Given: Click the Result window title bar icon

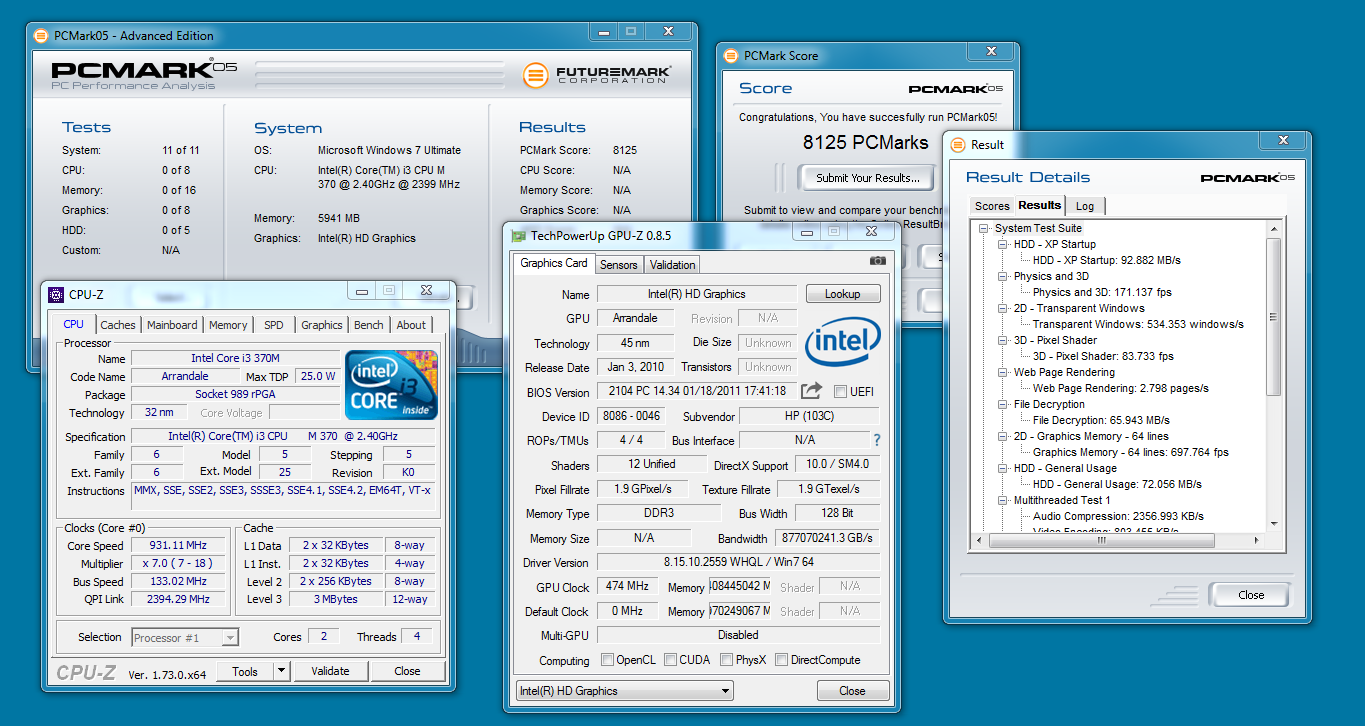Looking at the screenshot, I should pos(958,144).
